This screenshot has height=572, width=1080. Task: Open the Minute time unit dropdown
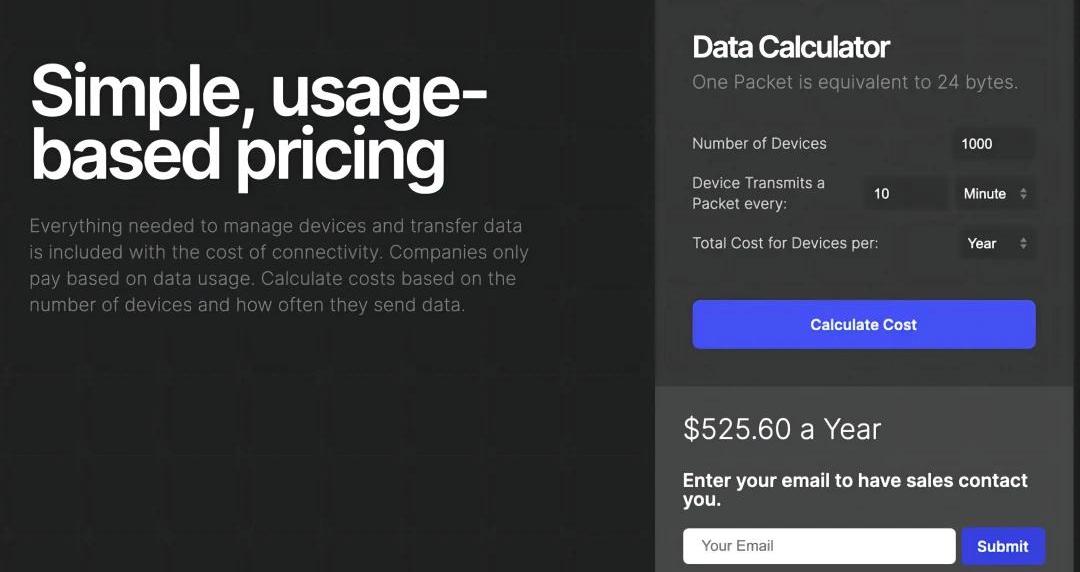coord(994,194)
